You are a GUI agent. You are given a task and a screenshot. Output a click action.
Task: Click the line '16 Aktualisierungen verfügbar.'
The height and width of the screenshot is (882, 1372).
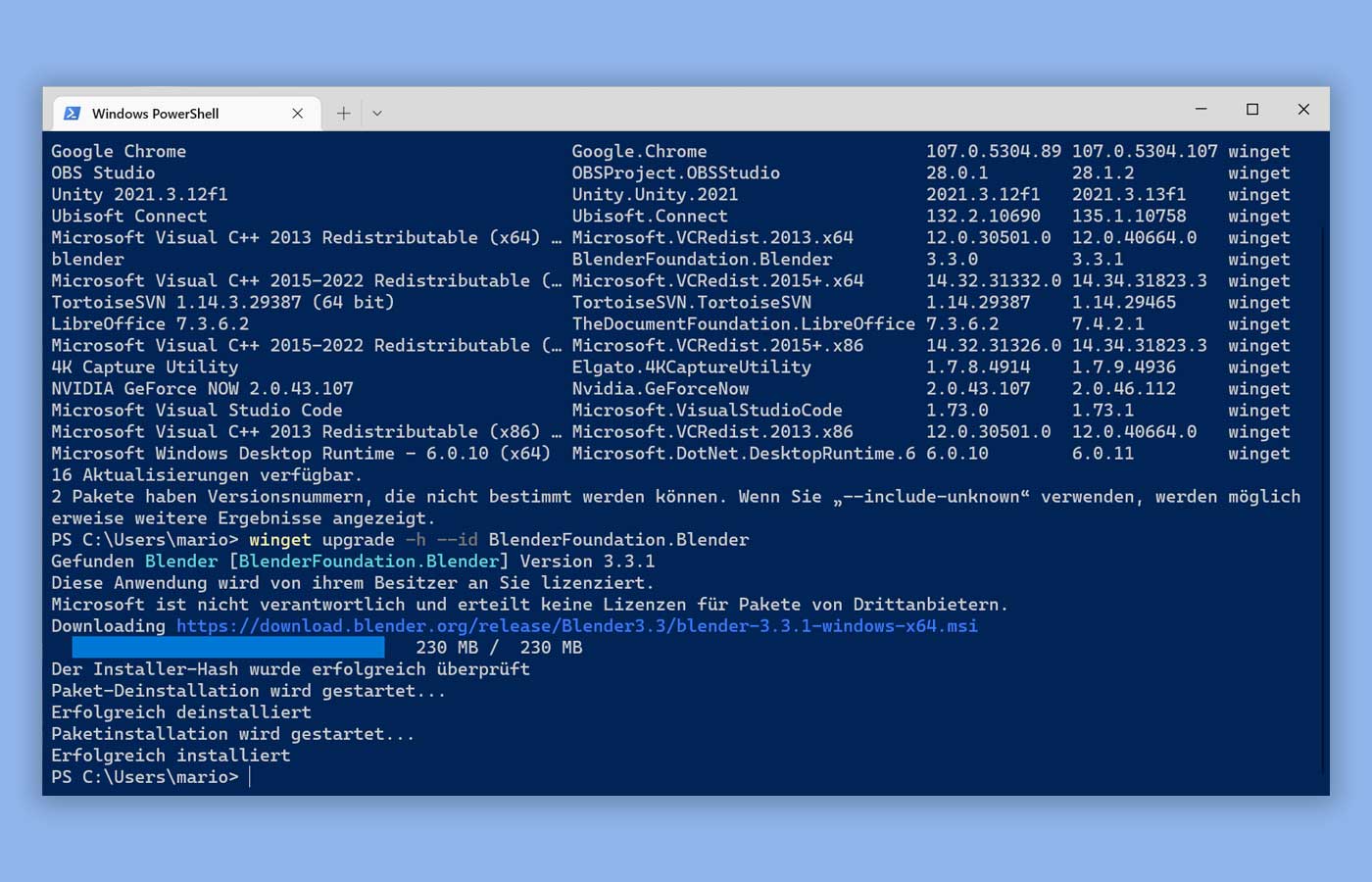tap(207, 474)
